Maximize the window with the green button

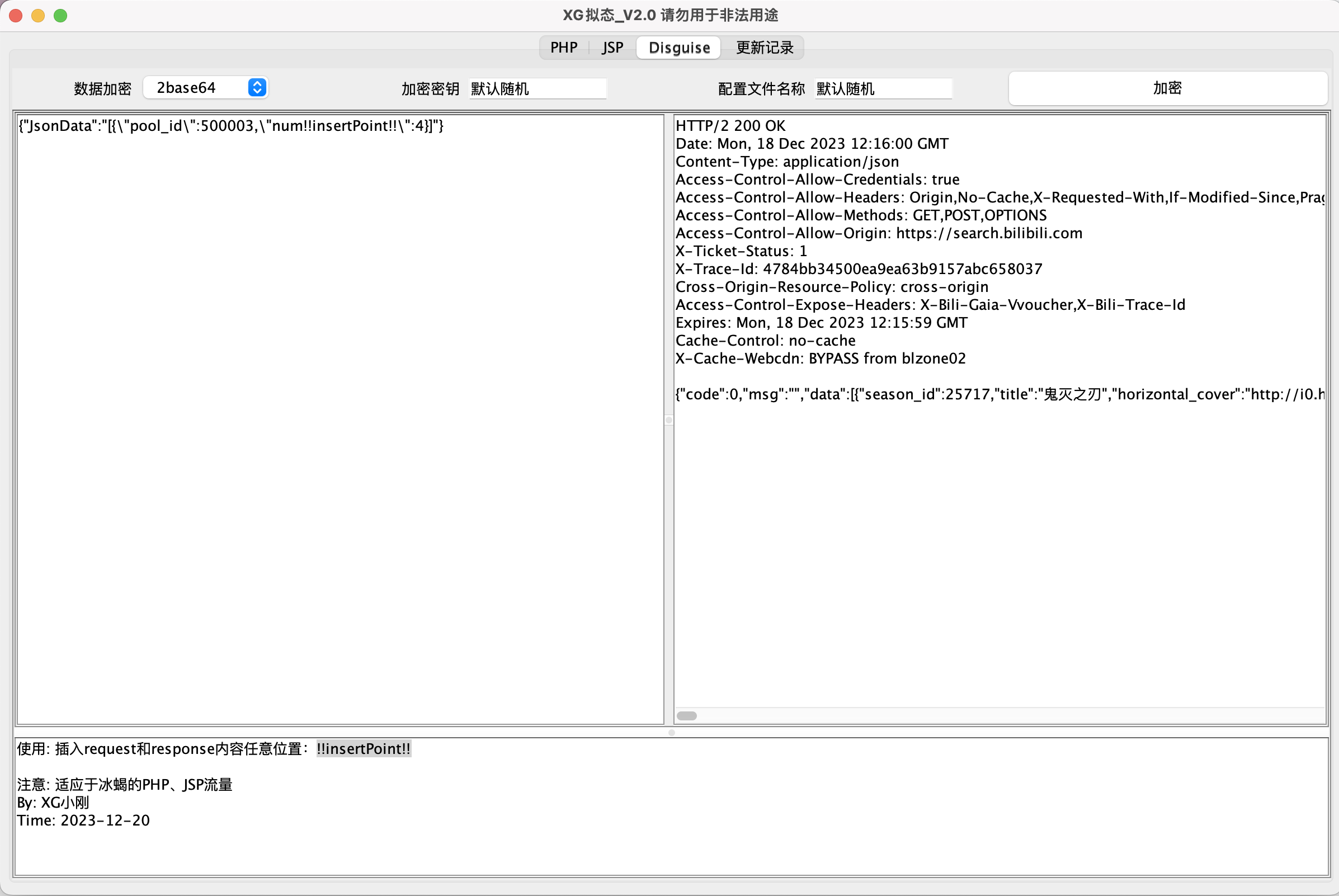click(x=60, y=16)
